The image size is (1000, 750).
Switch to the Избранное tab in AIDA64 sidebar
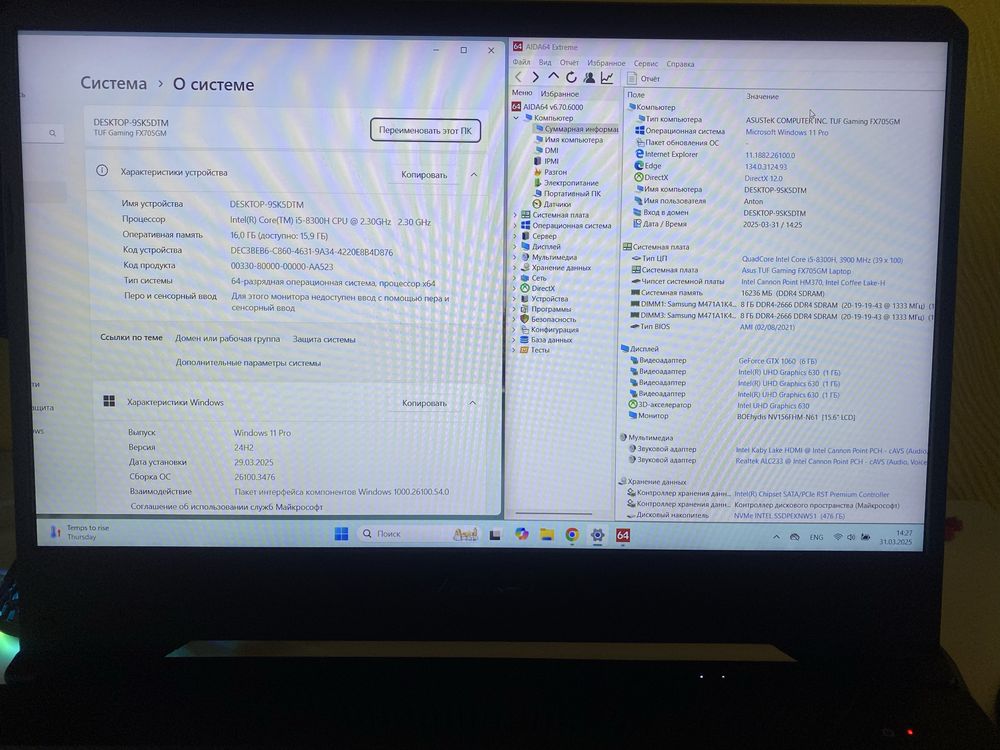point(559,94)
